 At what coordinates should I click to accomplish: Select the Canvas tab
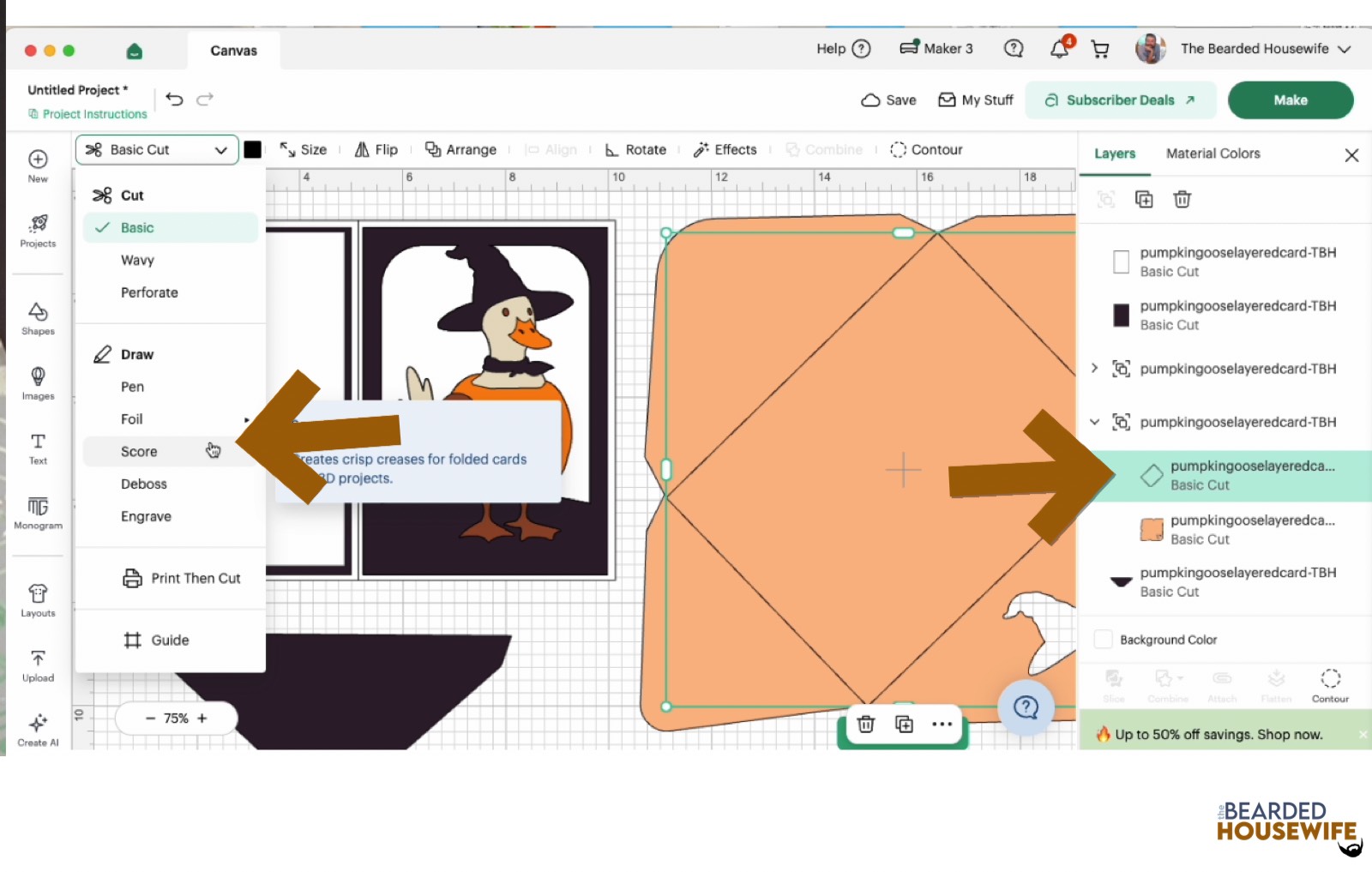click(233, 51)
